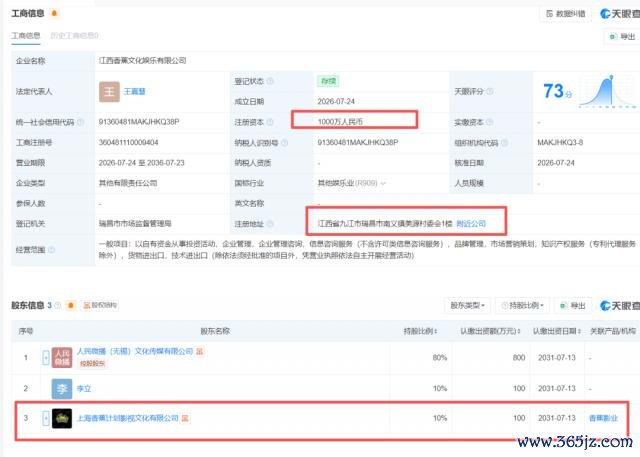Image resolution: width=640 pixels, height=457 pixels.
Task: Click the help icon next to 实缴资本
Action: tap(489, 122)
